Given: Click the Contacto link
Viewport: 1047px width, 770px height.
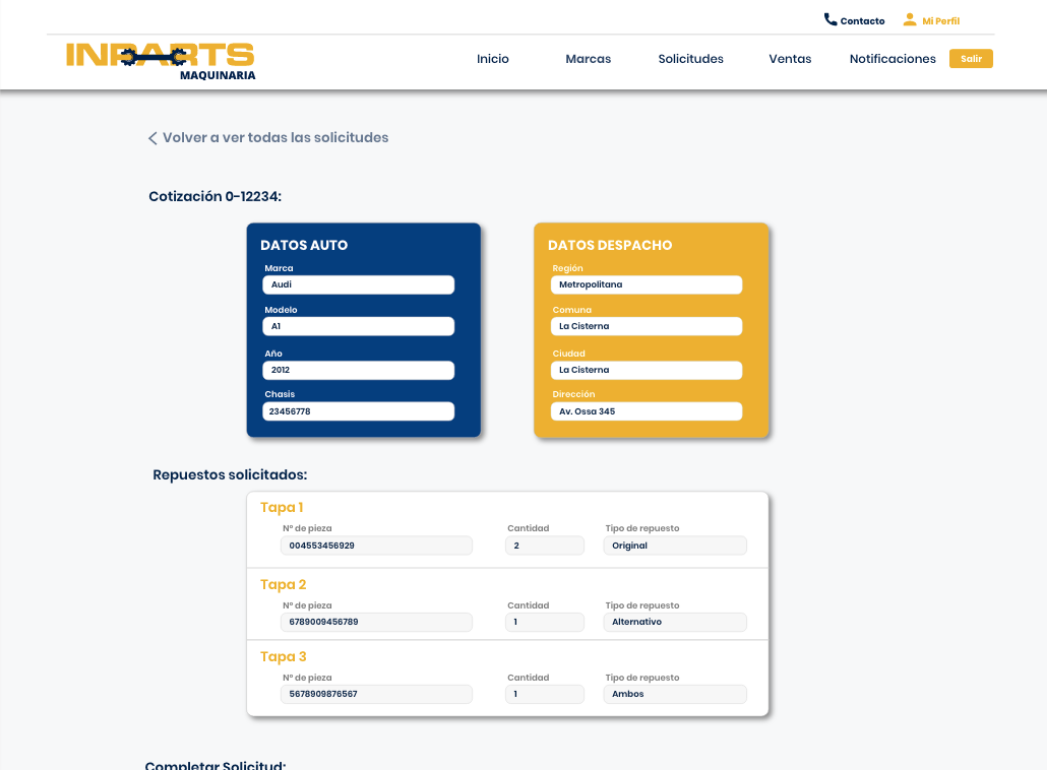Looking at the screenshot, I should pyautogui.click(x=862, y=21).
